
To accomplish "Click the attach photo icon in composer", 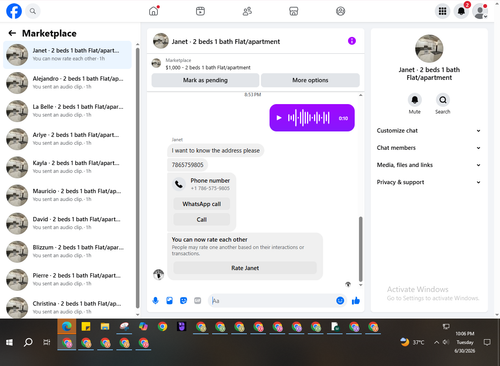I will pos(169,301).
